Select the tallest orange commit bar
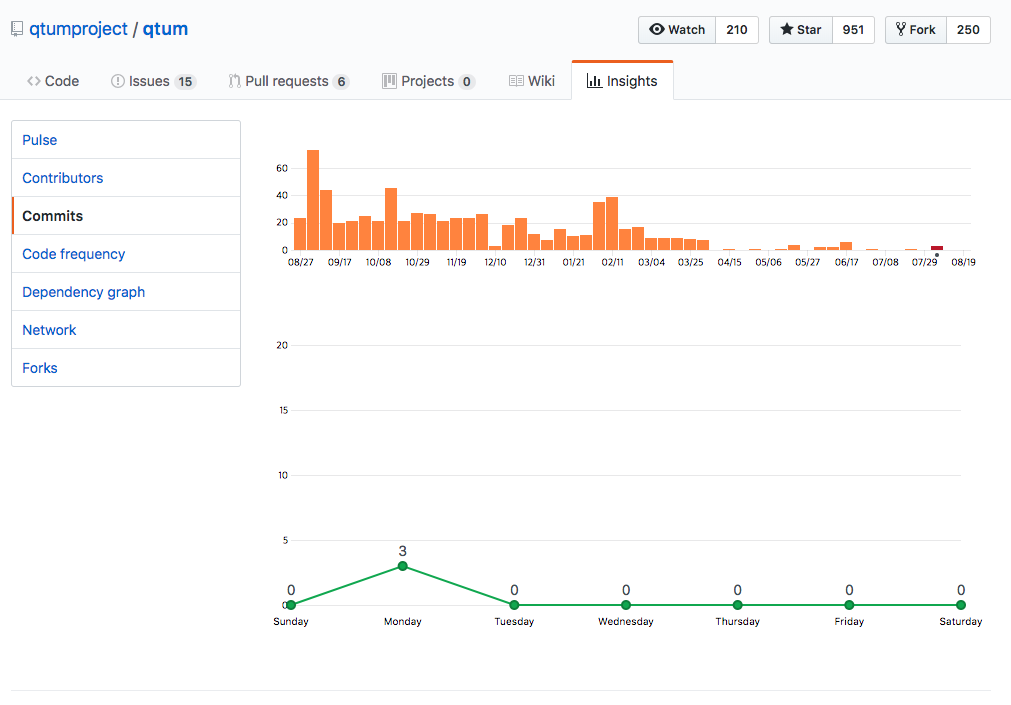 click(313, 200)
